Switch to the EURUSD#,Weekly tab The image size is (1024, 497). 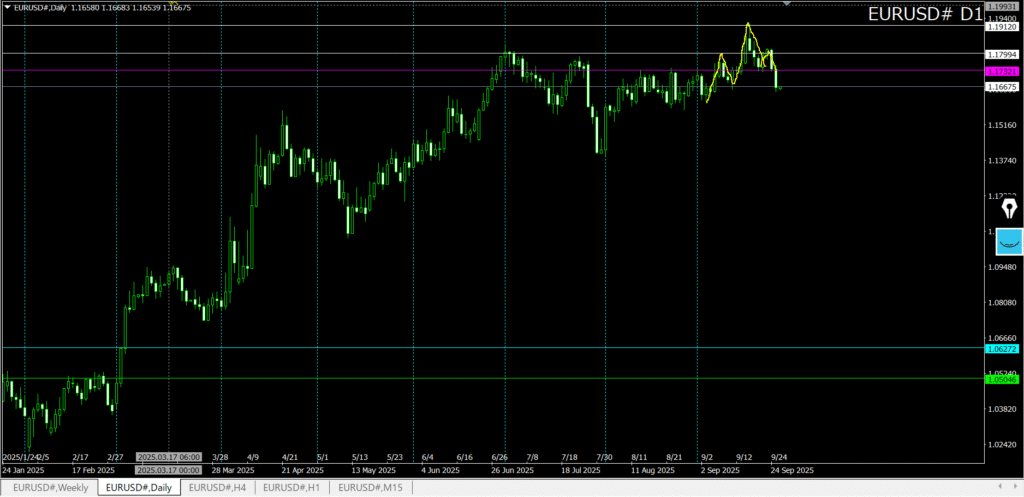coord(49,487)
